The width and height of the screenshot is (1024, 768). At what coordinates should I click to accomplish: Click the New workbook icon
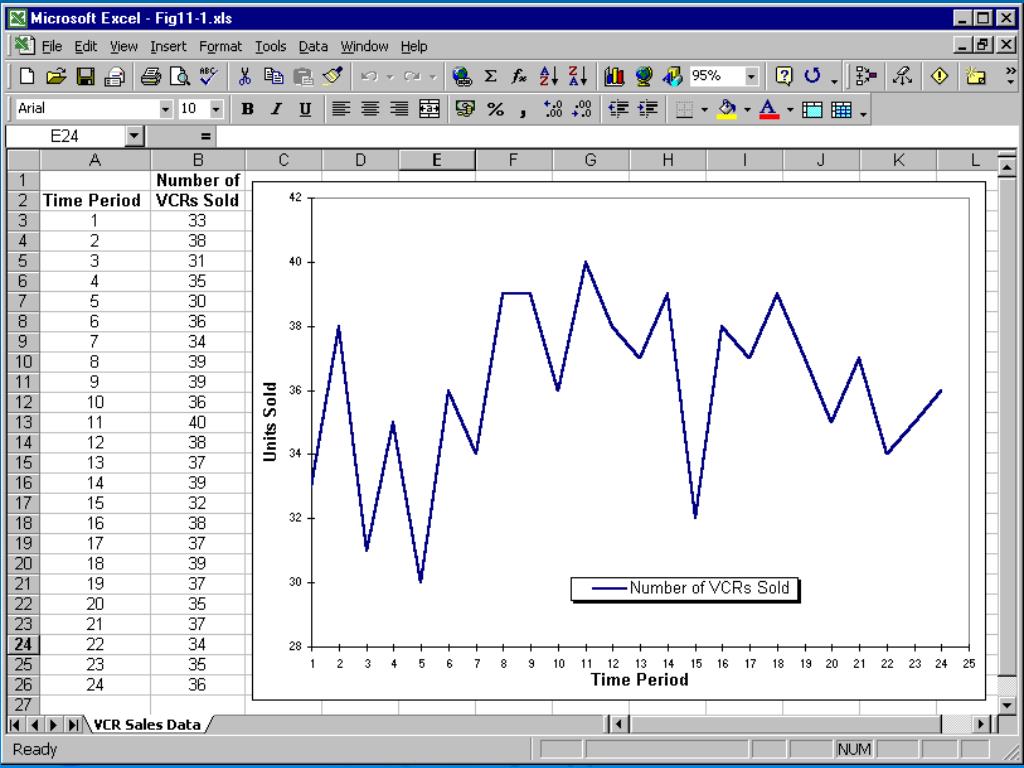(27, 76)
